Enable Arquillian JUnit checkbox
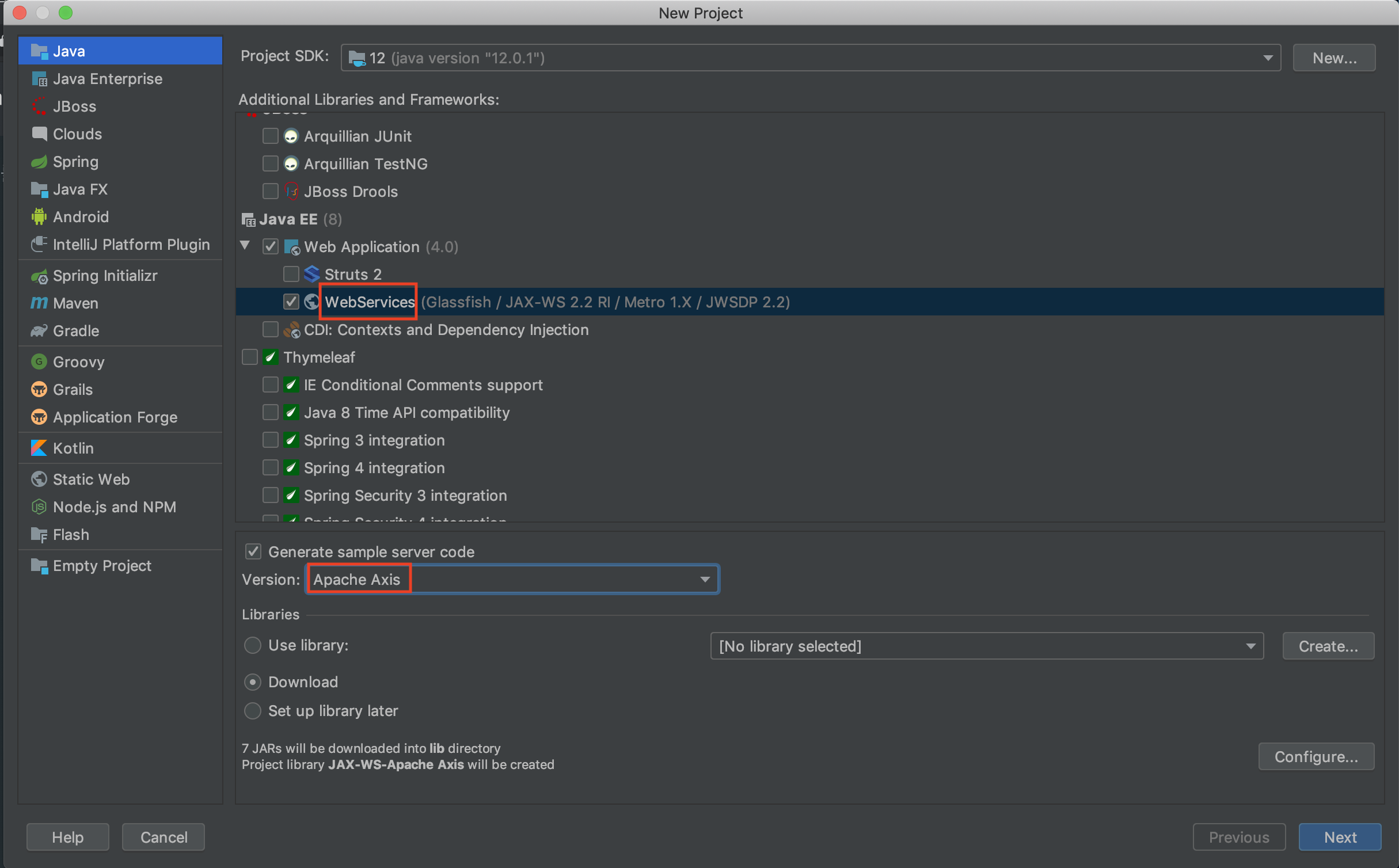 271,136
